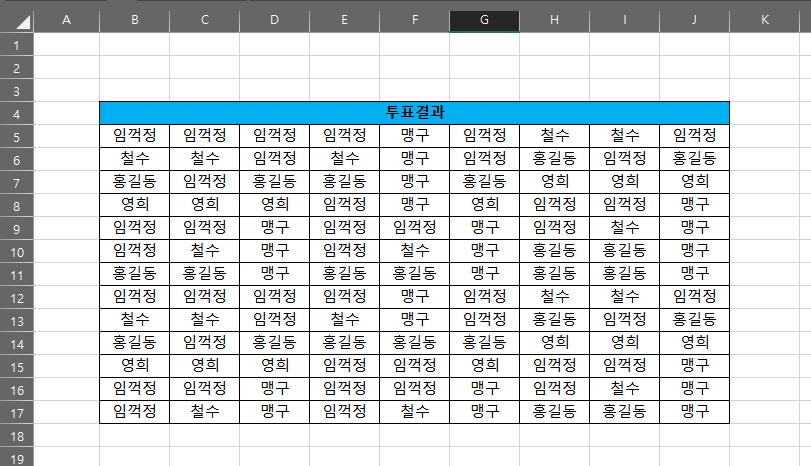Click cell J5 containing 임꺽정

point(694,136)
